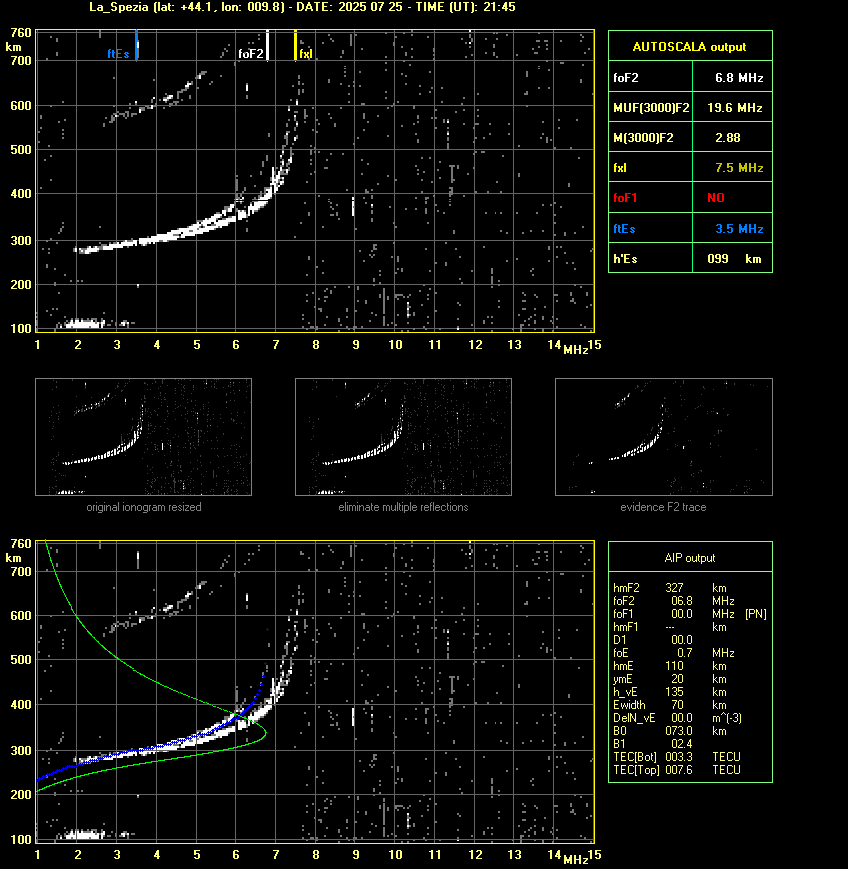Viewport: 848px width, 869px height.
Task: Click the '760' height label of the bottom ionogram
Action: pyautogui.click(x=21, y=544)
